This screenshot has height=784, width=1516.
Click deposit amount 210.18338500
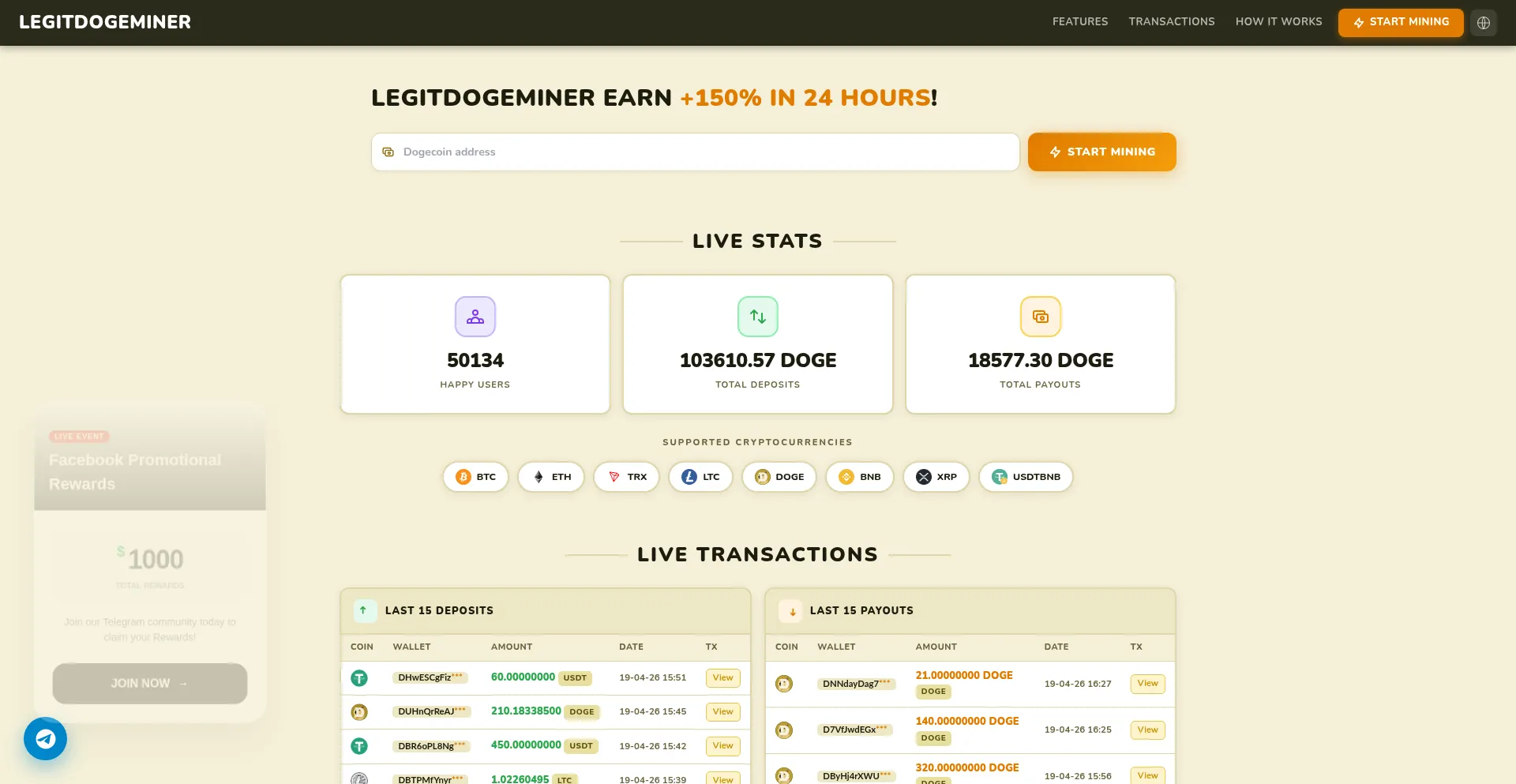[526, 711]
